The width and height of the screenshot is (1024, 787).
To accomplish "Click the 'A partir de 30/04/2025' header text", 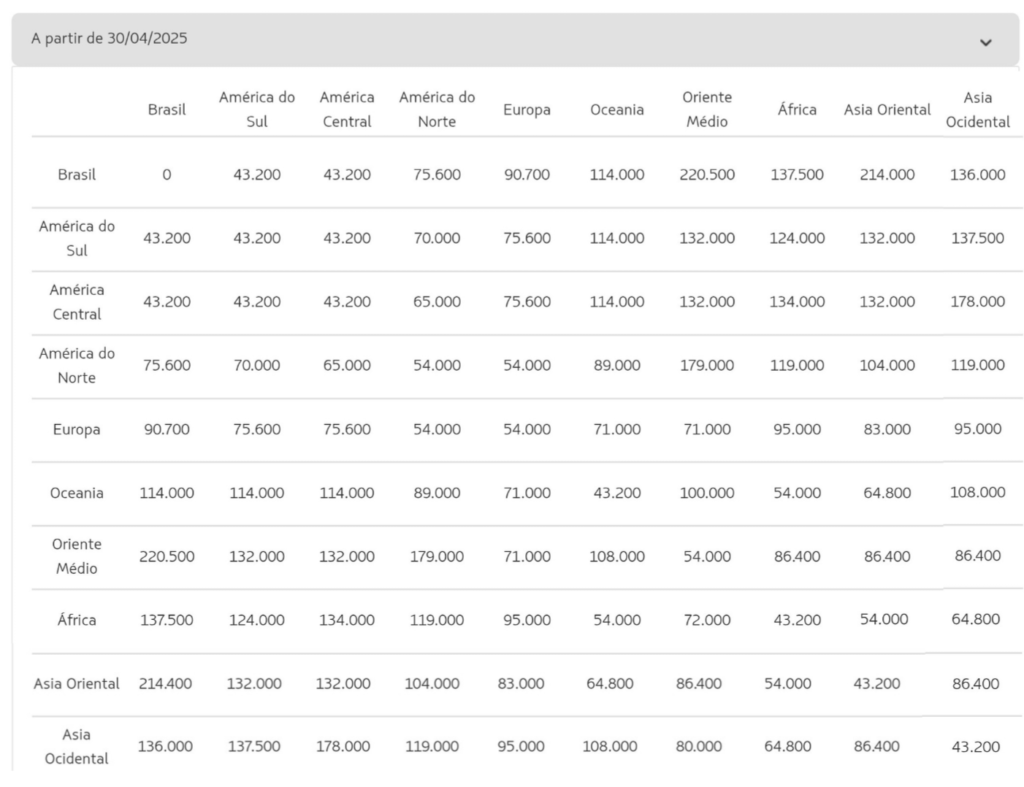I will point(110,39).
